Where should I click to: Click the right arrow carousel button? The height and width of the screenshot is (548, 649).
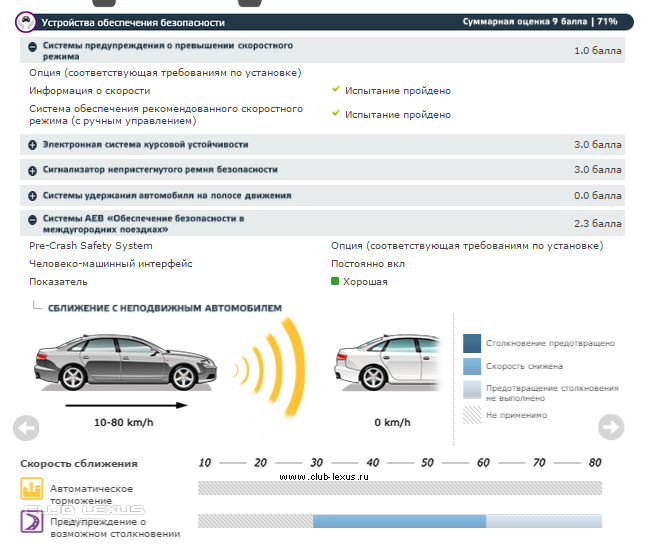pos(610,427)
